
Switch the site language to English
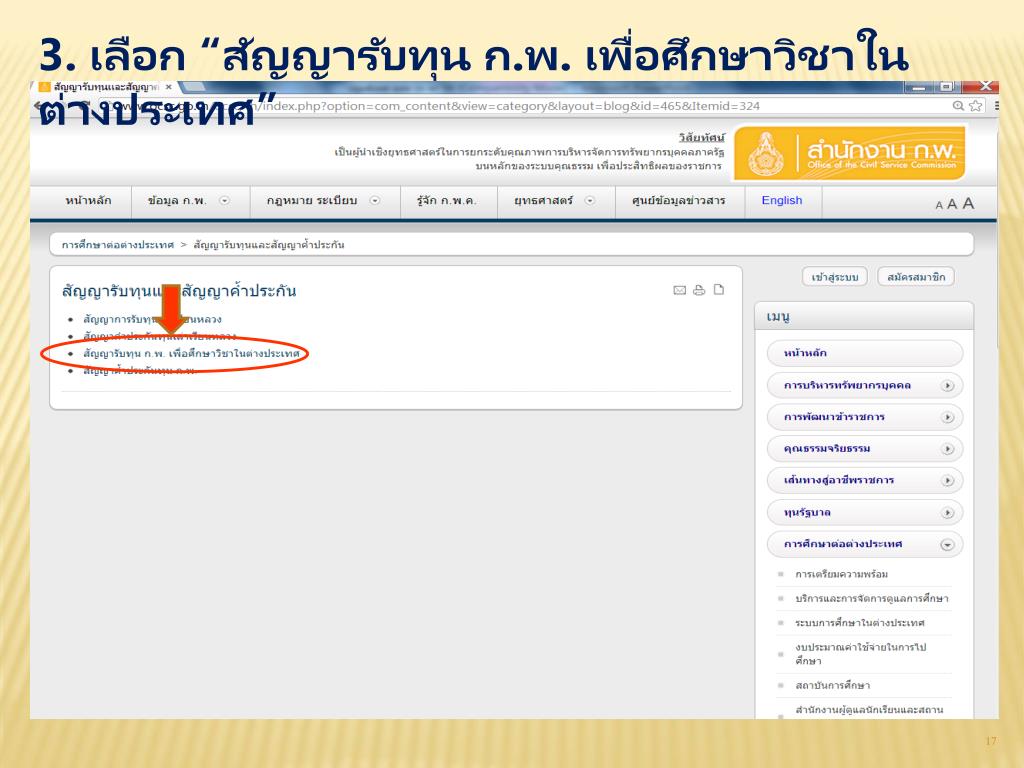coord(782,200)
